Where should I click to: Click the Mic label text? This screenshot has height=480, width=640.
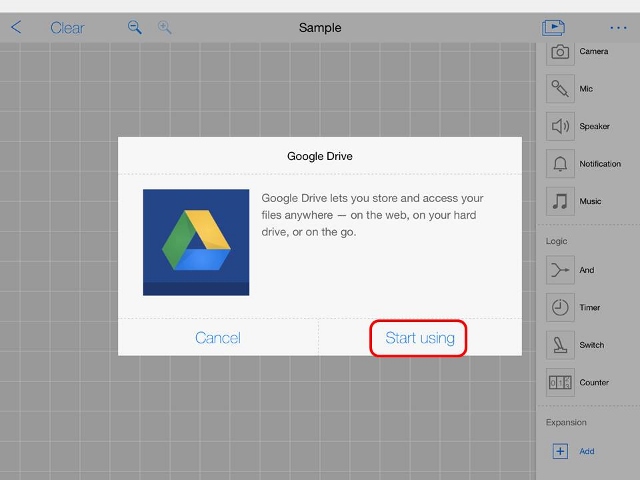[x=586, y=89]
